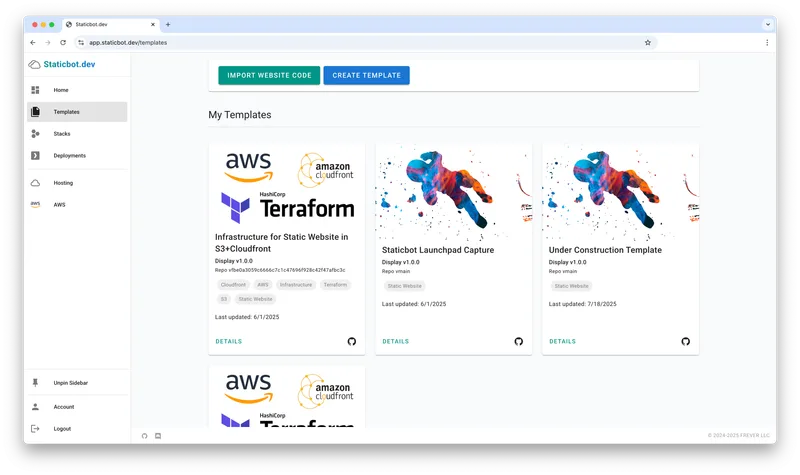Open Stacks in the sidebar menu
The width and height of the screenshot is (800, 475).
pyautogui.click(x=77, y=134)
